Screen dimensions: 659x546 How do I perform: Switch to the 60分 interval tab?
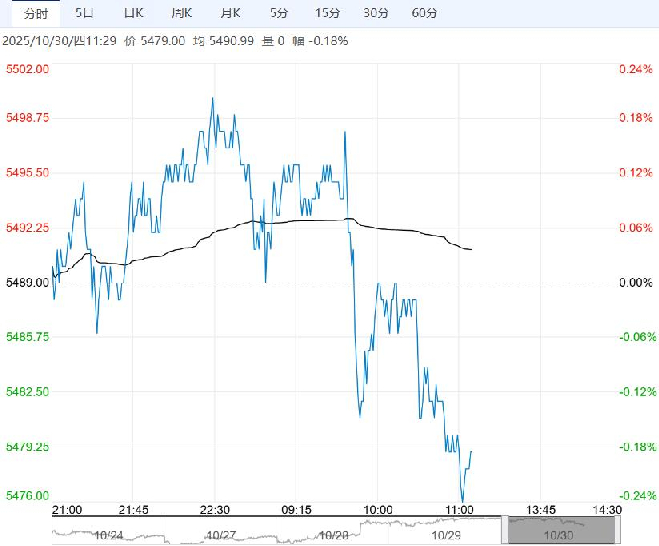[424, 13]
